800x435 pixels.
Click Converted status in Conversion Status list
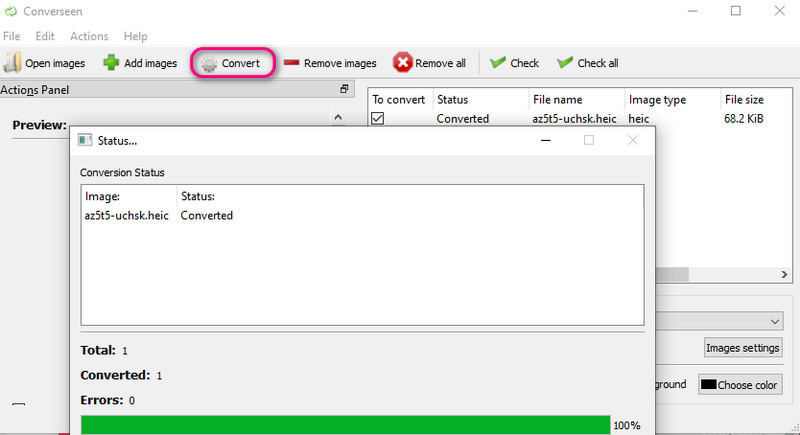click(x=207, y=216)
